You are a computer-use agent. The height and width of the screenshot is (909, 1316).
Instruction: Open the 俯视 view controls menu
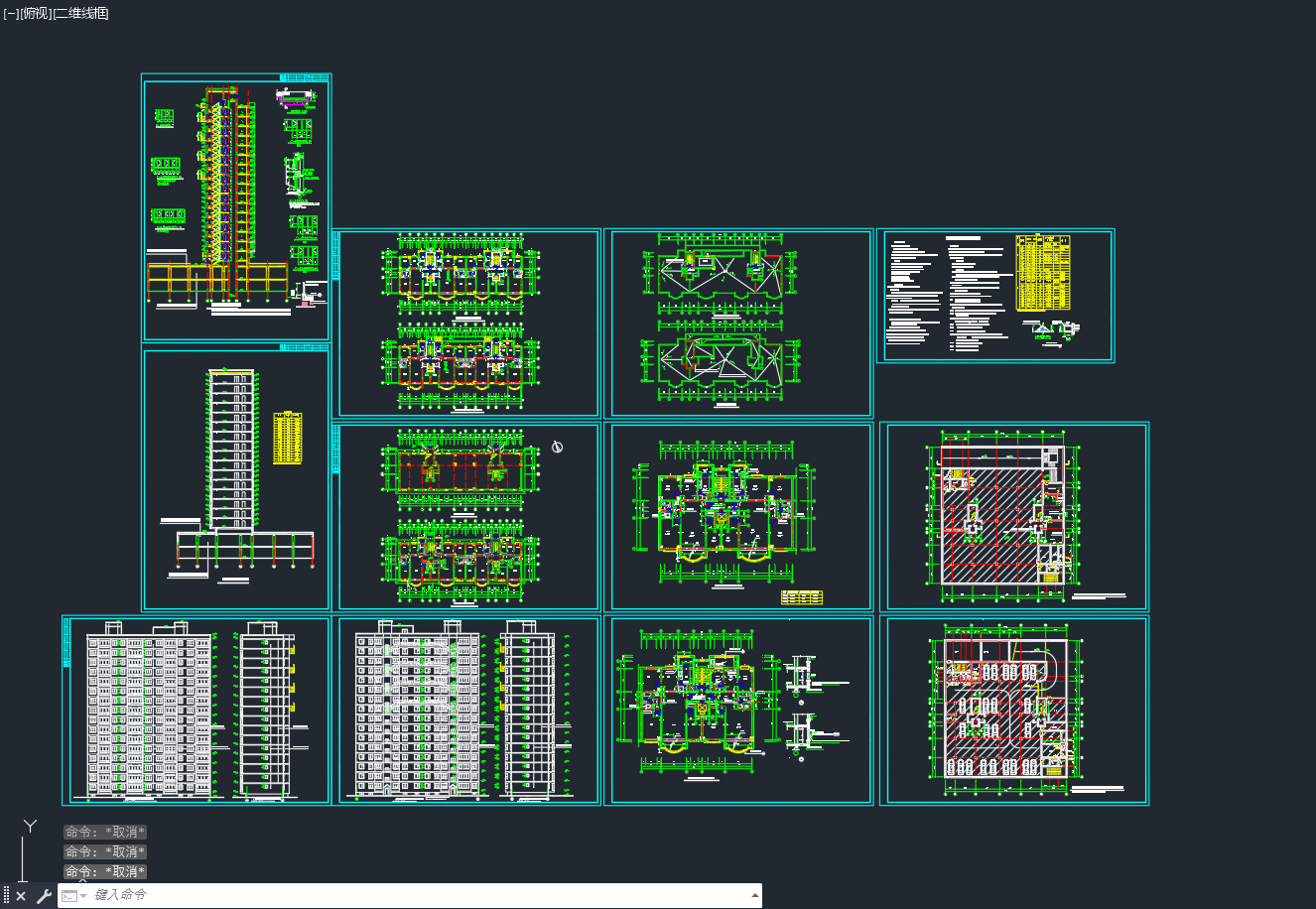(35, 13)
